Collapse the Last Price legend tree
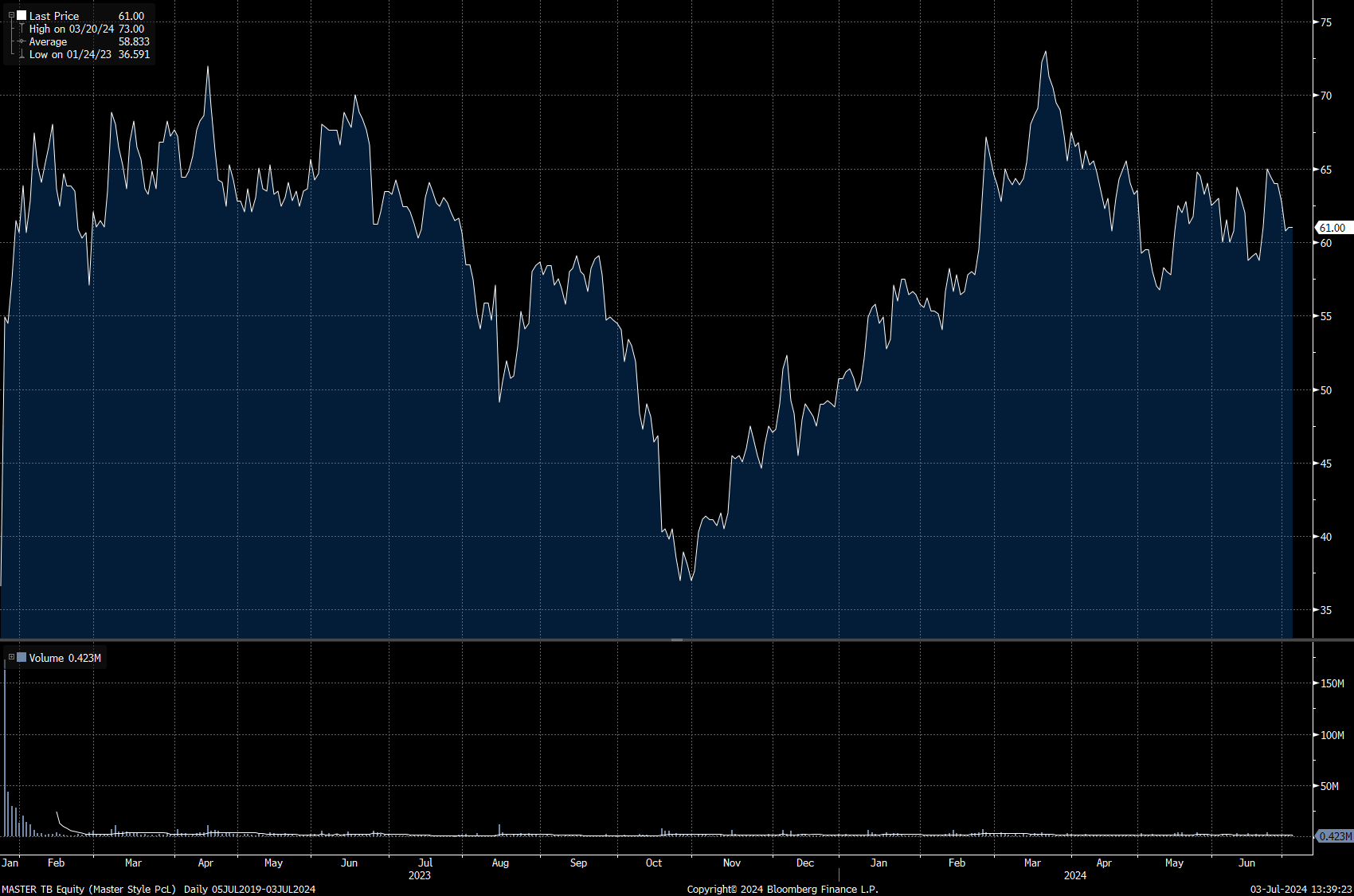 pos(11,16)
